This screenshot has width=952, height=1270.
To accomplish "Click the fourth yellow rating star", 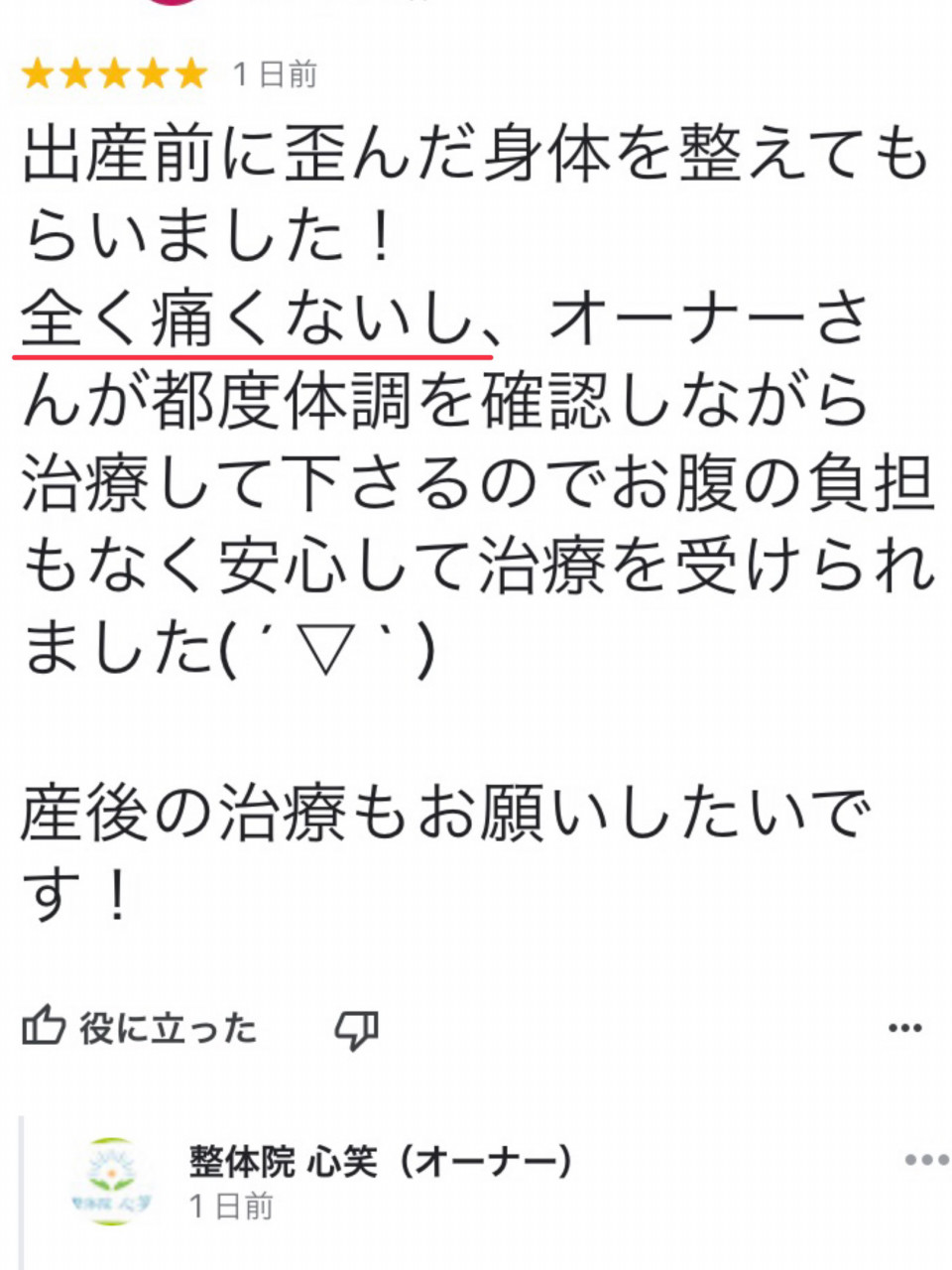I will click(153, 73).
